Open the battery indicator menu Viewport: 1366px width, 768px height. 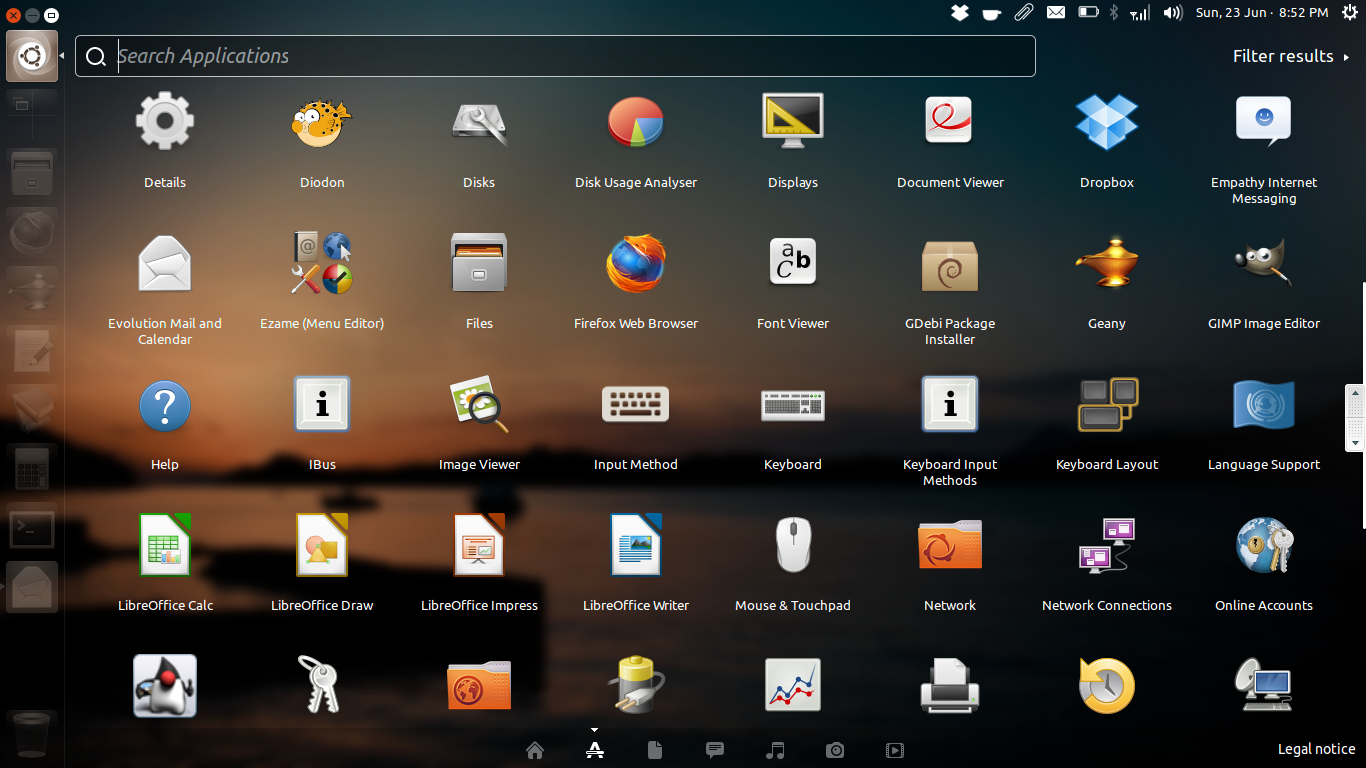1088,13
